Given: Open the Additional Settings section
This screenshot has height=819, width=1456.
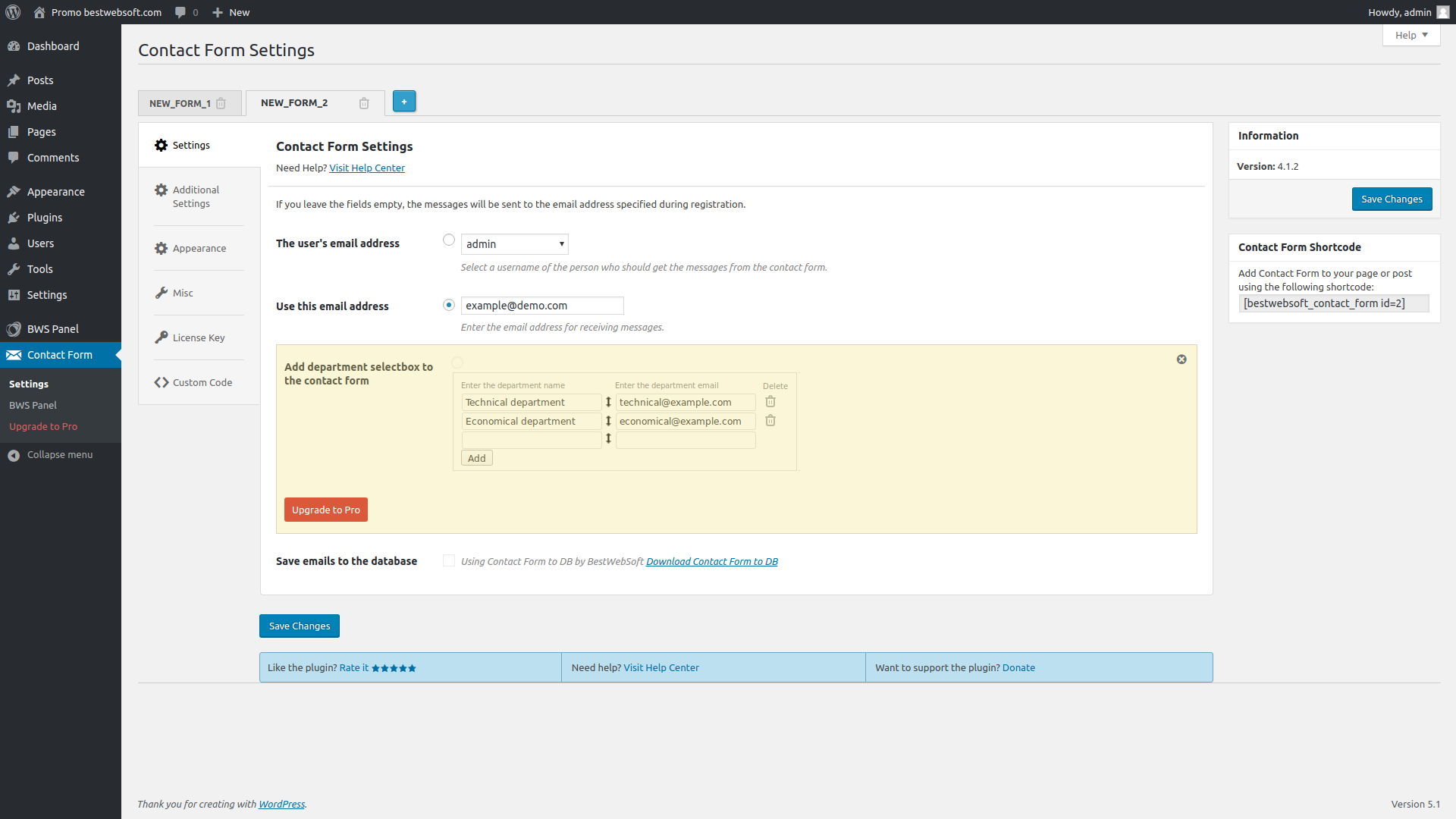Looking at the screenshot, I should (196, 196).
